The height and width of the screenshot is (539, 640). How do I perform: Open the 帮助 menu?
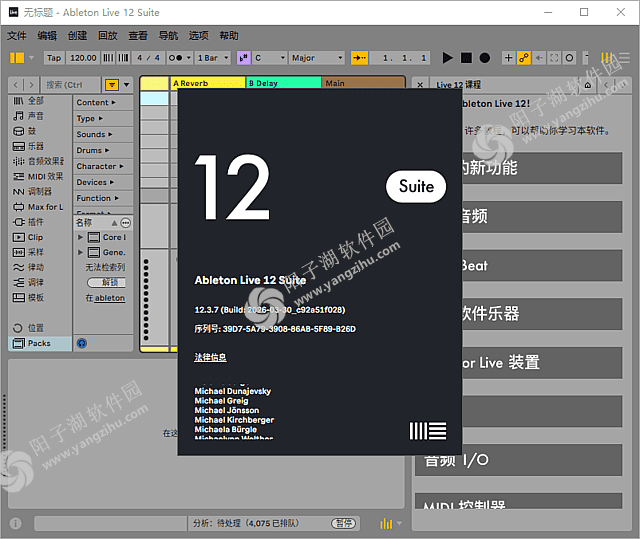(x=229, y=36)
